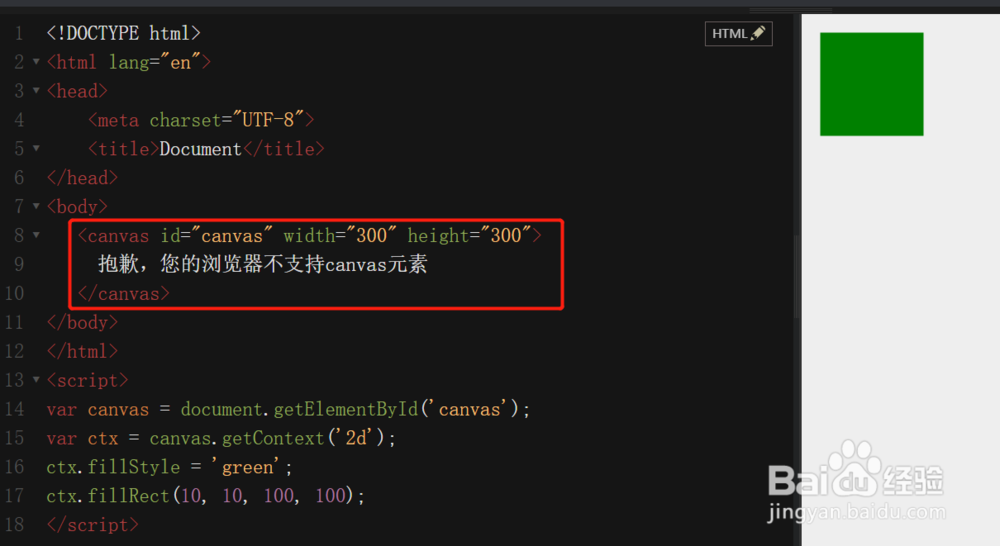Click the 'width="300"' attribute on line 8
The image size is (1000, 546).
tap(340, 235)
